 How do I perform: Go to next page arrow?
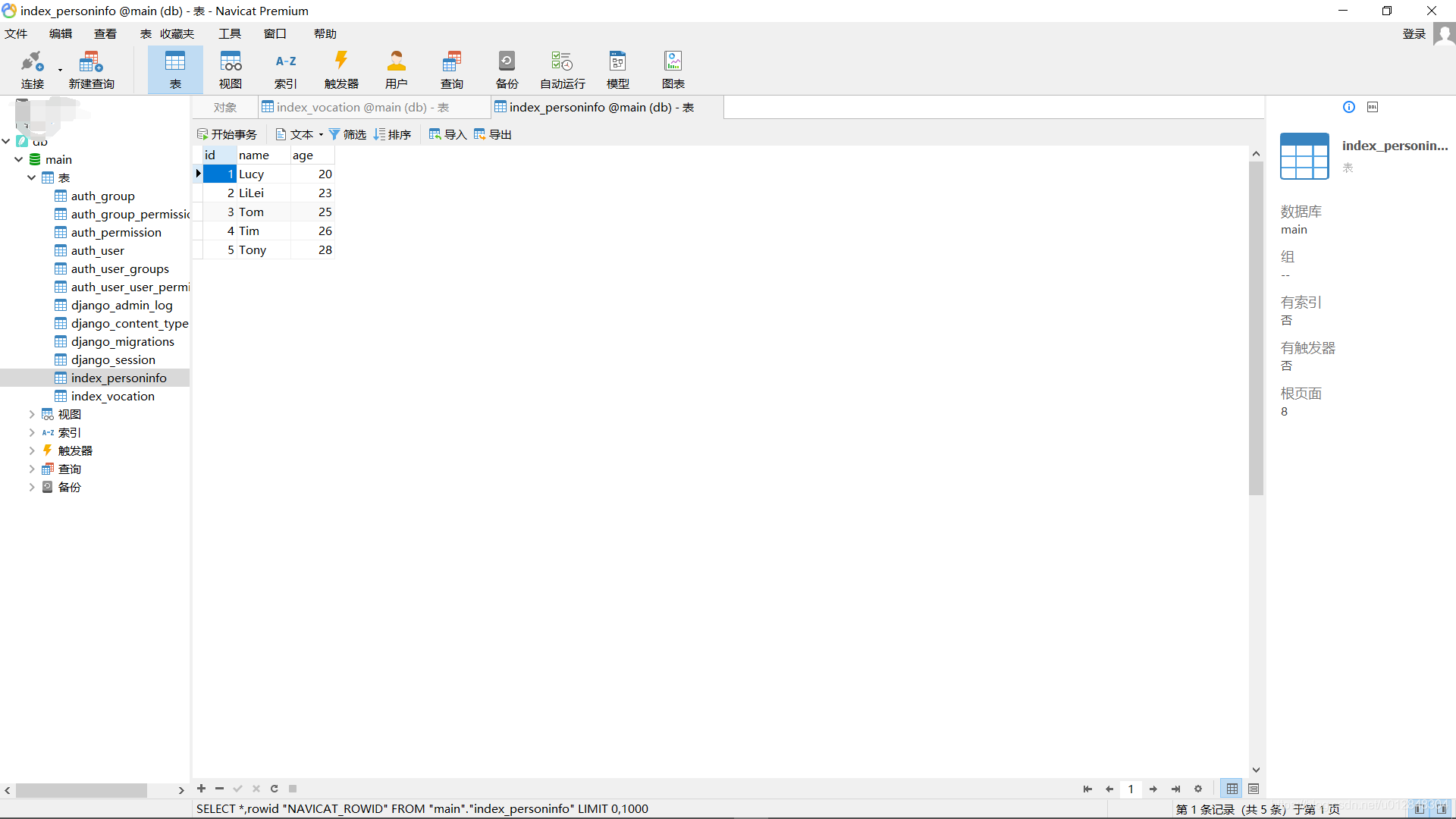point(1153,789)
